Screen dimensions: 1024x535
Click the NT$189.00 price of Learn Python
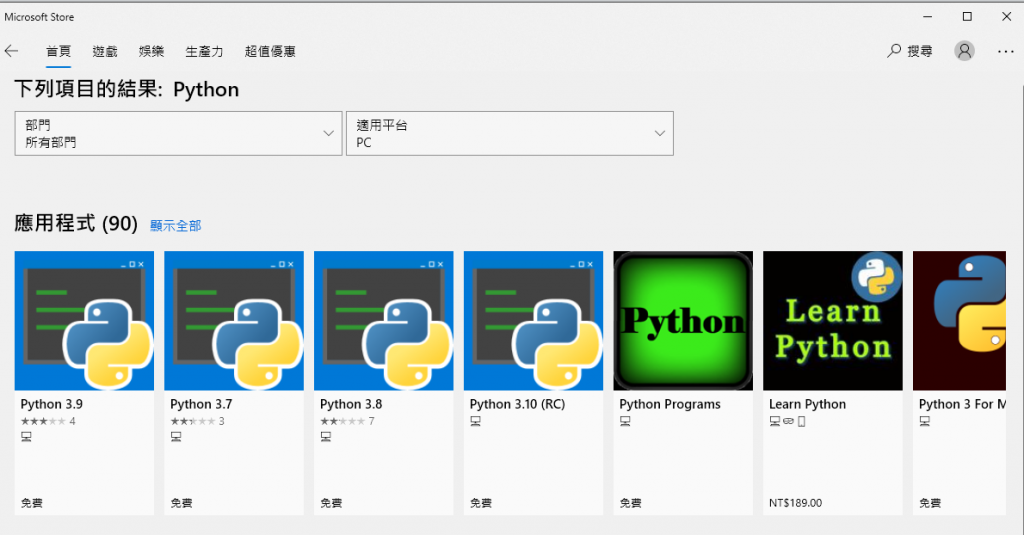[795, 503]
